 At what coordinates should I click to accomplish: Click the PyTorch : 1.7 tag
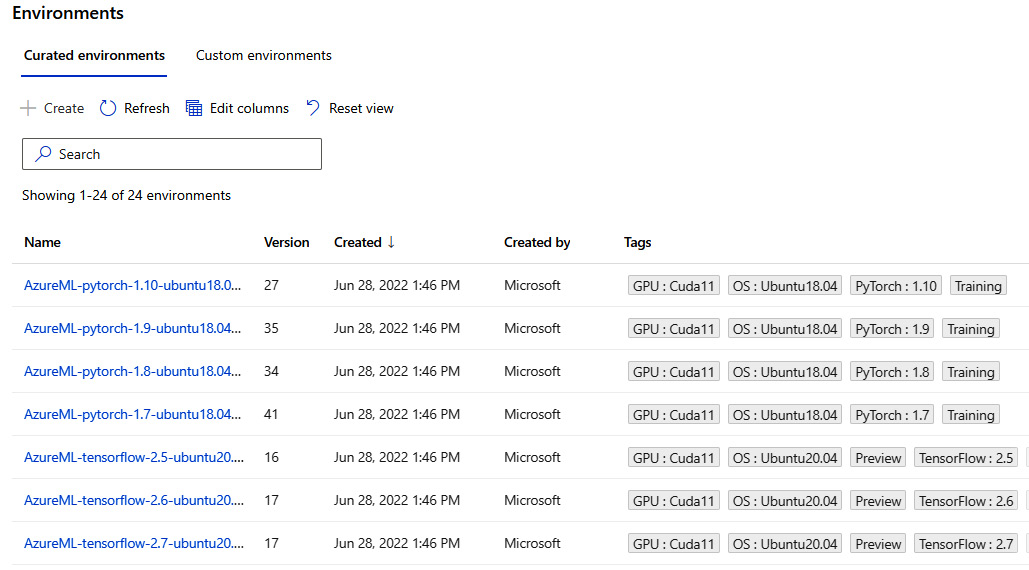point(892,415)
